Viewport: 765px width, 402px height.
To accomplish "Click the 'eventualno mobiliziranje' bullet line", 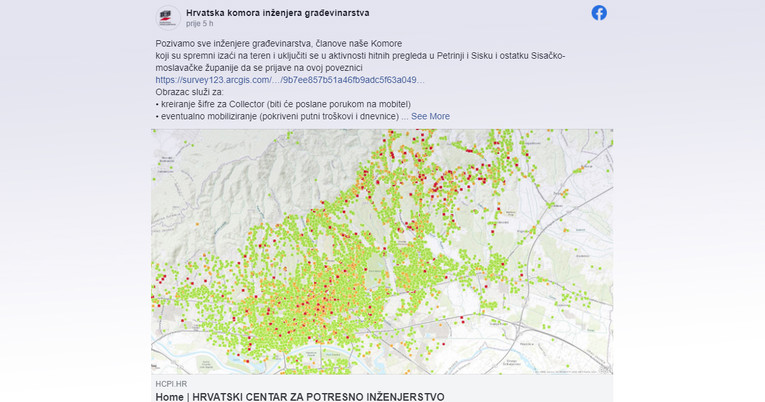I will pos(277,117).
